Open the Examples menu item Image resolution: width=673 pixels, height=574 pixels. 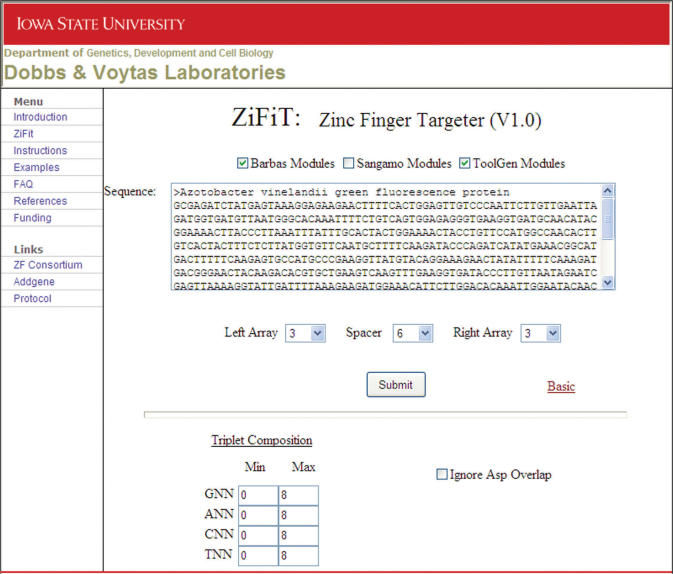tap(36, 167)
